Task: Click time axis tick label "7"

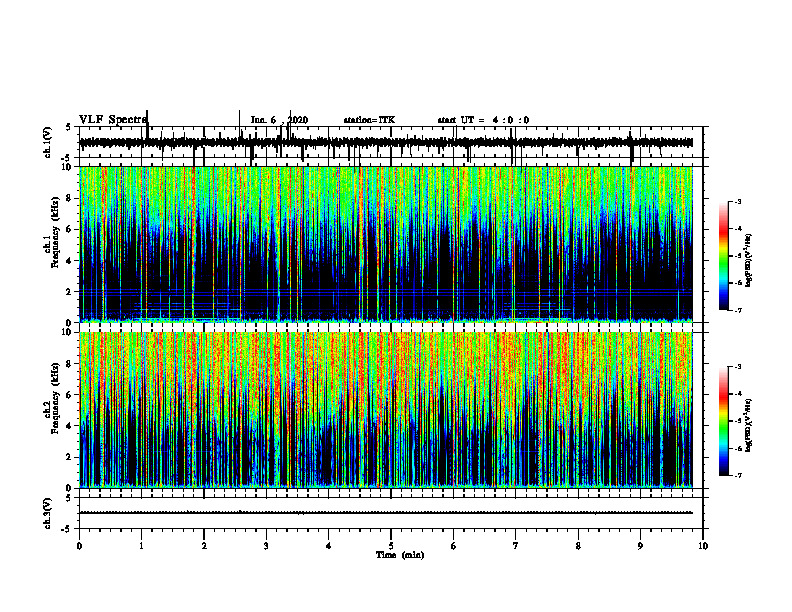Action: coord(516,546)
